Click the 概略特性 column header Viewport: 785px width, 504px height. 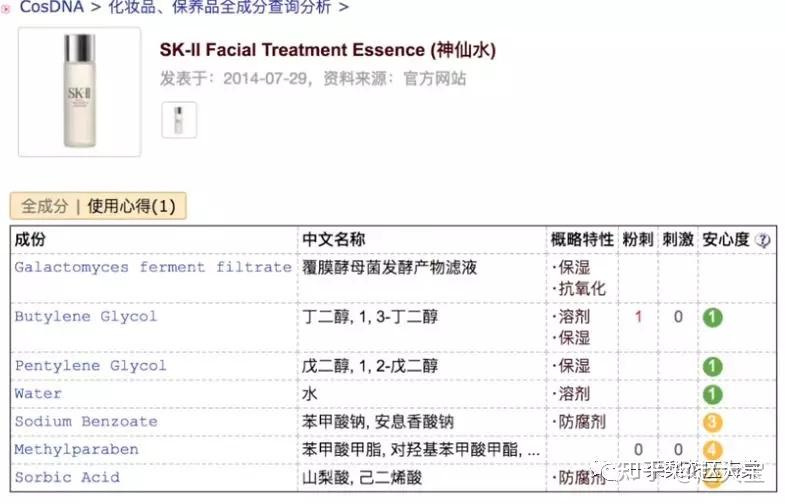582,240
